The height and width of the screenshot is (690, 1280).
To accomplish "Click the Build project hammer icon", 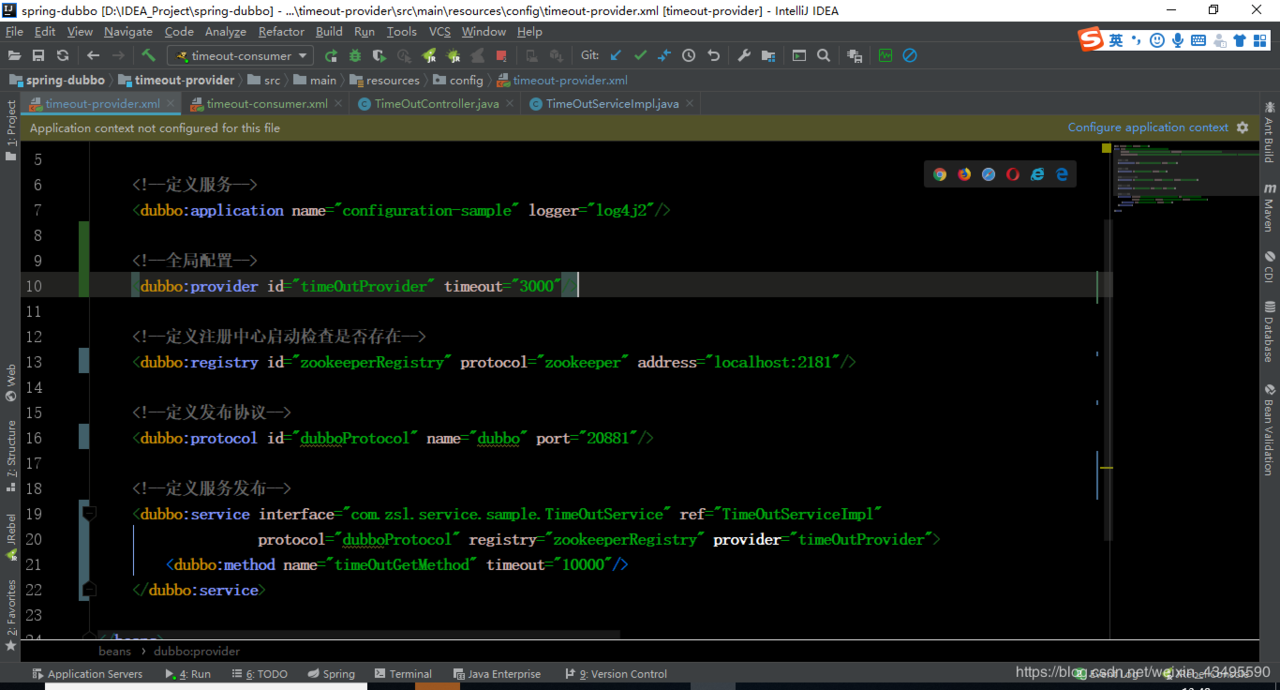I will click(148, 56).
